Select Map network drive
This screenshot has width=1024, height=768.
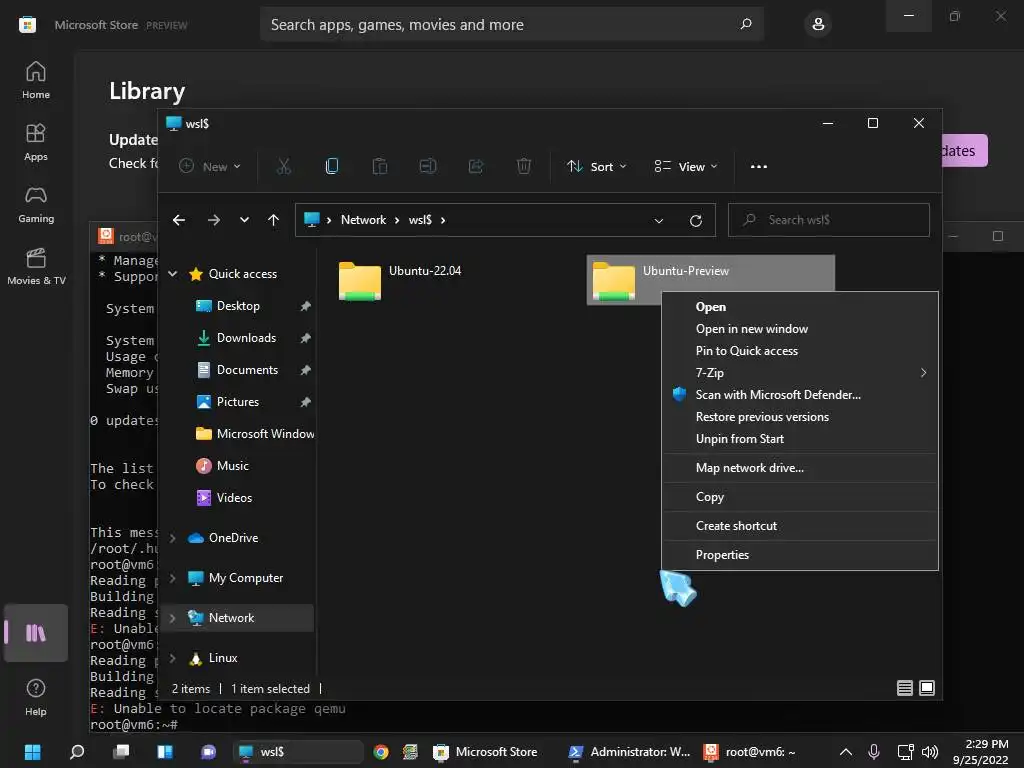[x=800, y=468]
